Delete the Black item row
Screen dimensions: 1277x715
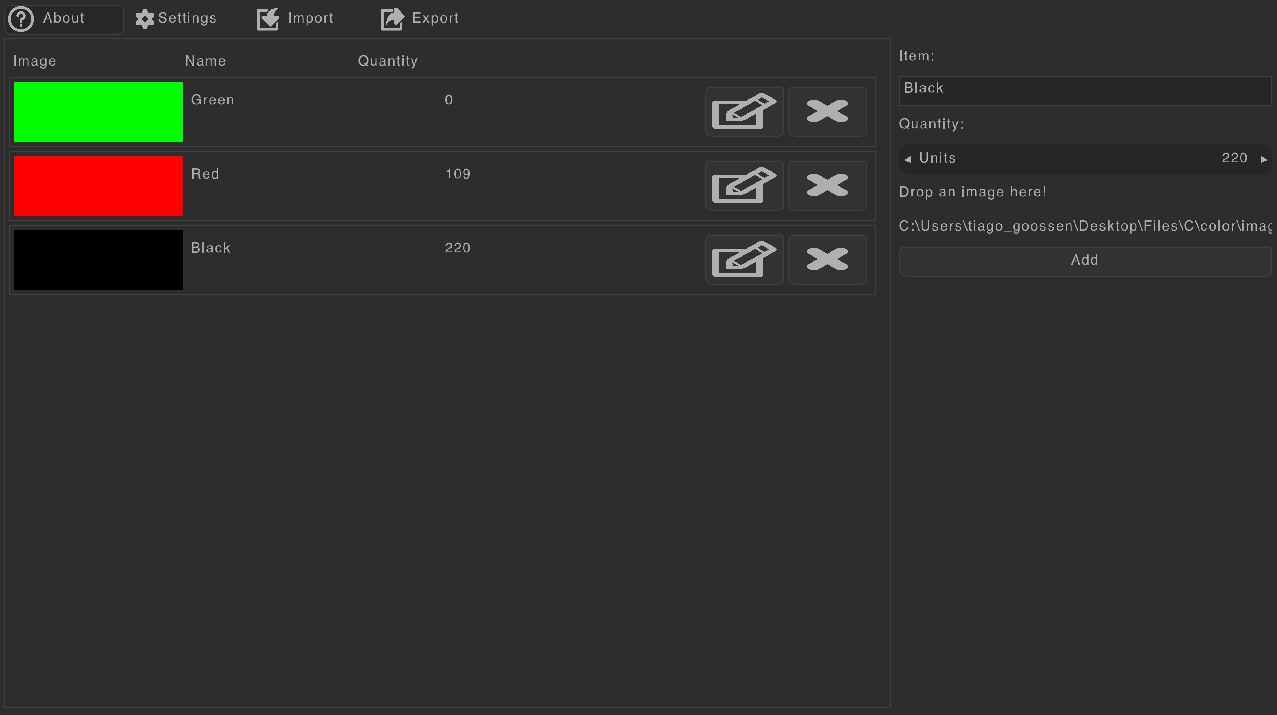pos(827,259)
